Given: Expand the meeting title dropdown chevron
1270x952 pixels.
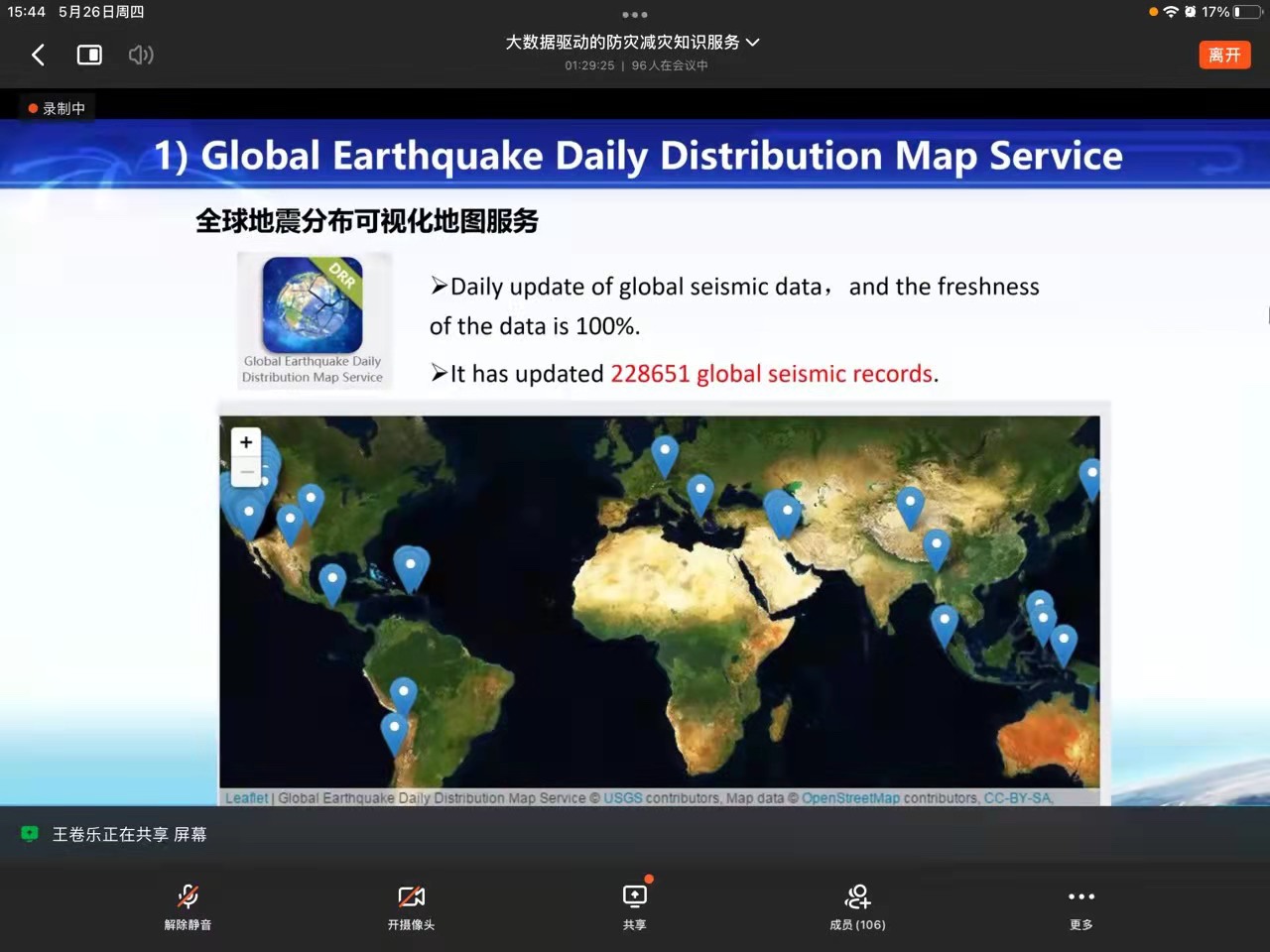Looking at the screenshot, I should point(753,42).
